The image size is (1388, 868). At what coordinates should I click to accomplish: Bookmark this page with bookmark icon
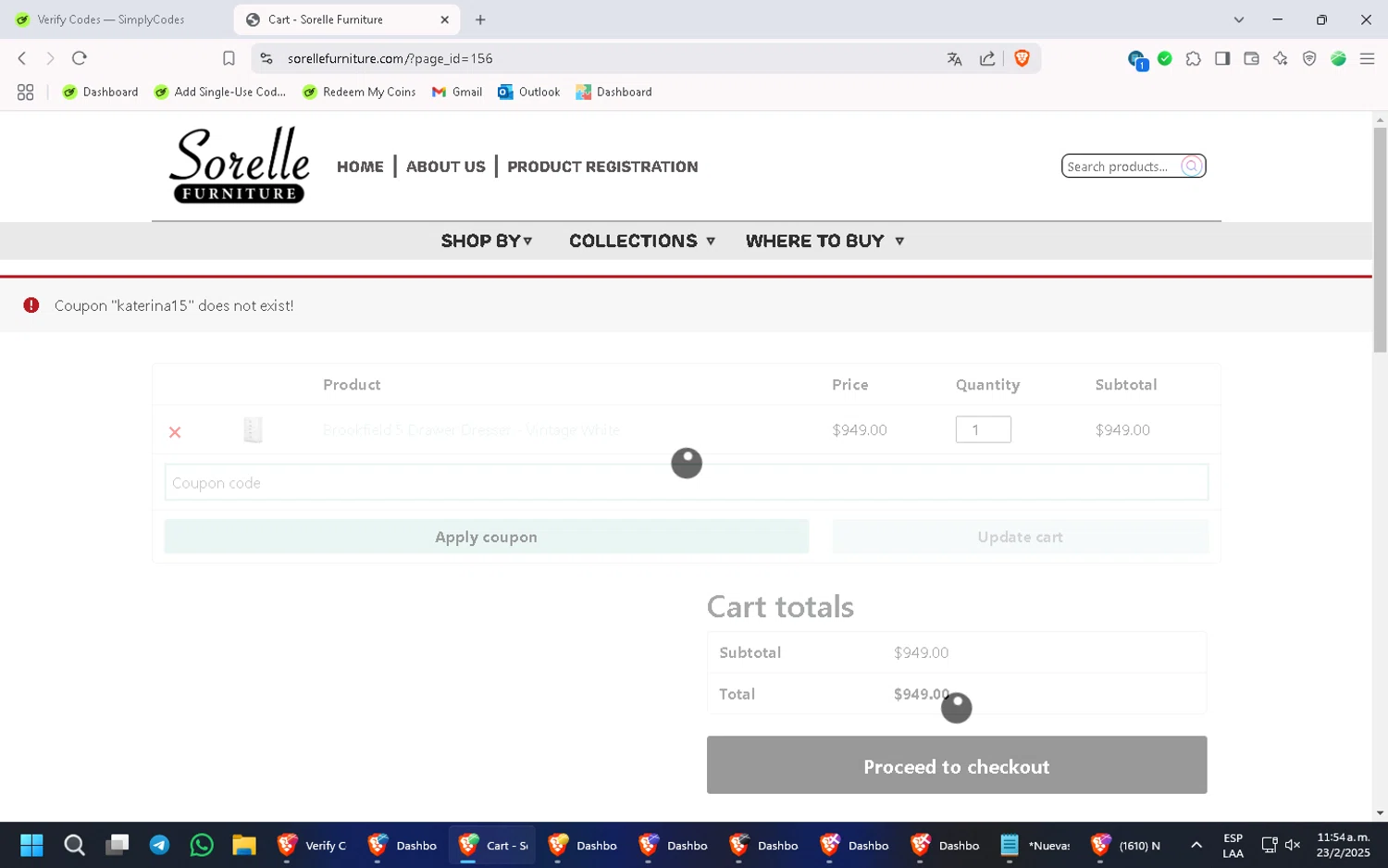click(229, 58)
